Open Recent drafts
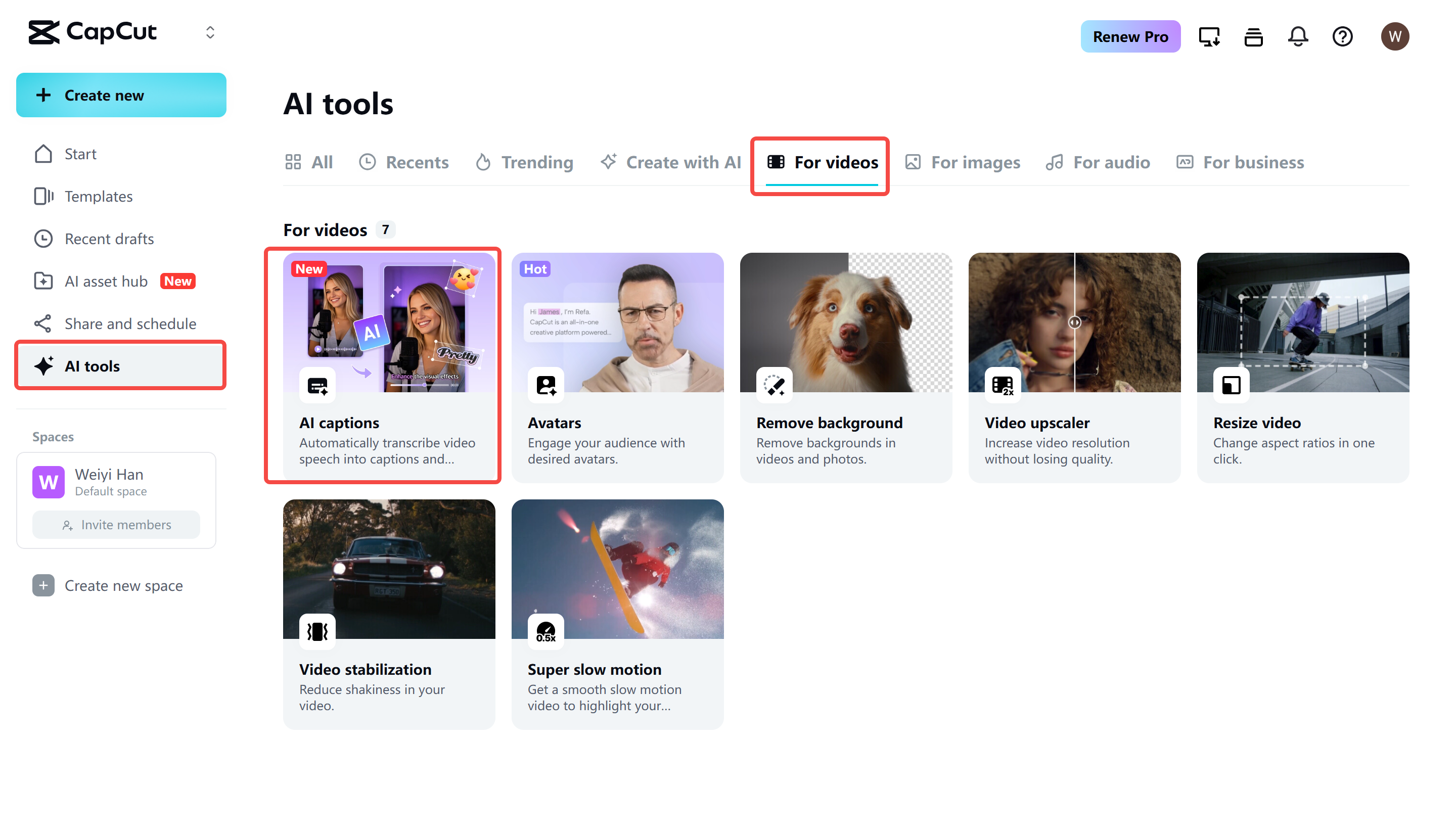This screenshot has height=834, width=1456. (x=109, y=238)
